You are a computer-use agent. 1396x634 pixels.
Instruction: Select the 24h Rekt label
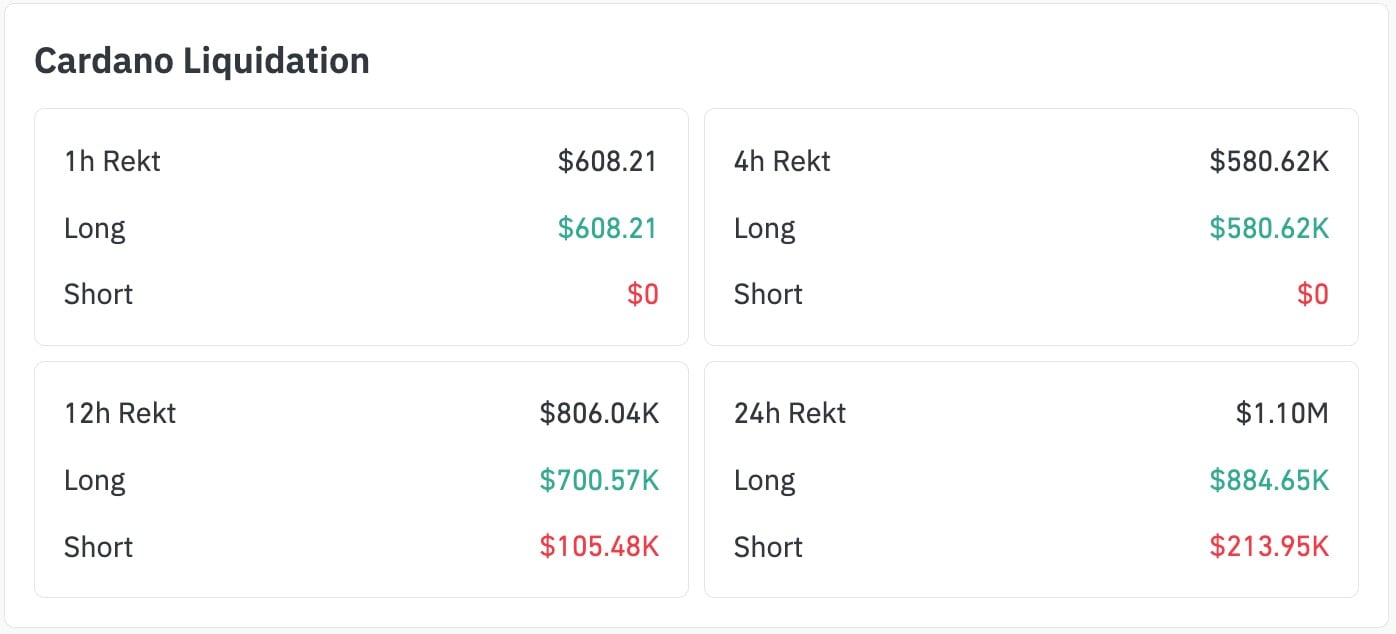[790, 413]
